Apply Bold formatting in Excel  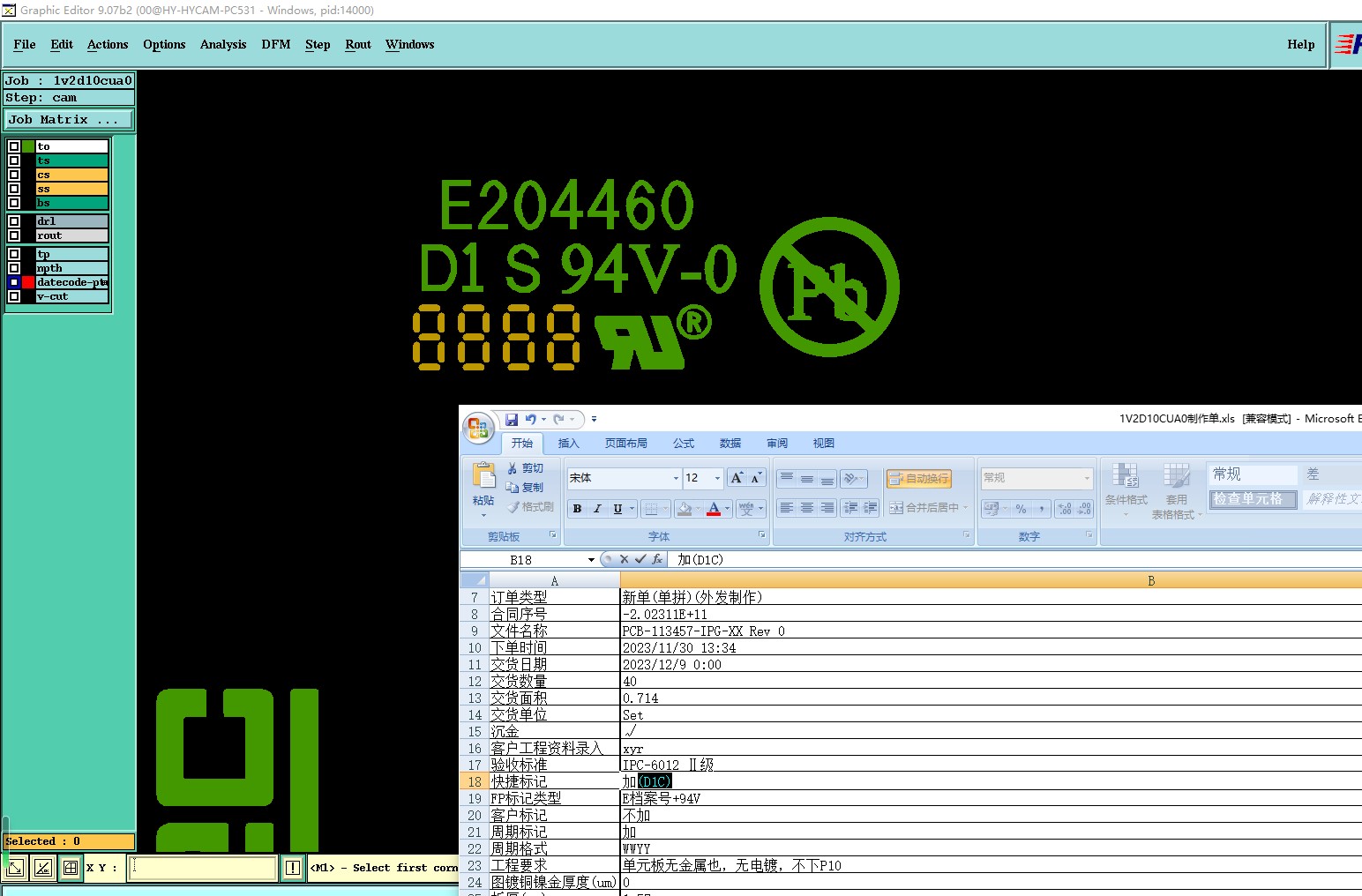tap(577, 509)
